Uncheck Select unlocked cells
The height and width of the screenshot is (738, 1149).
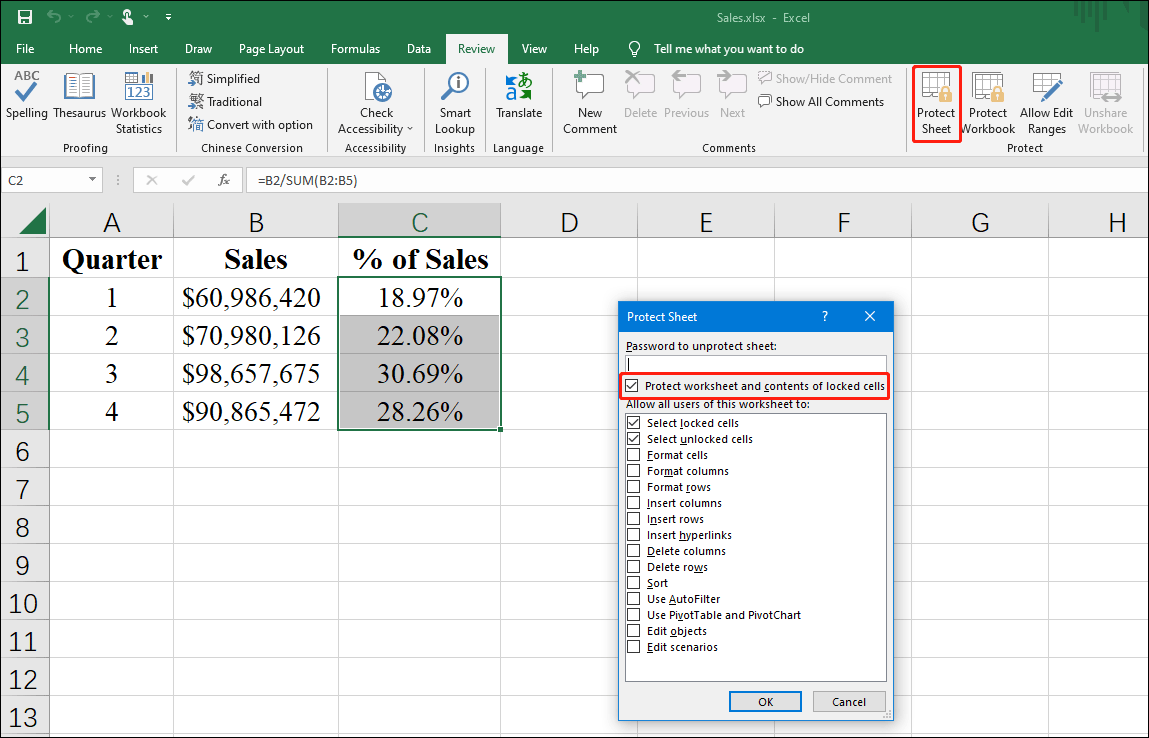[x=634, y=439]
